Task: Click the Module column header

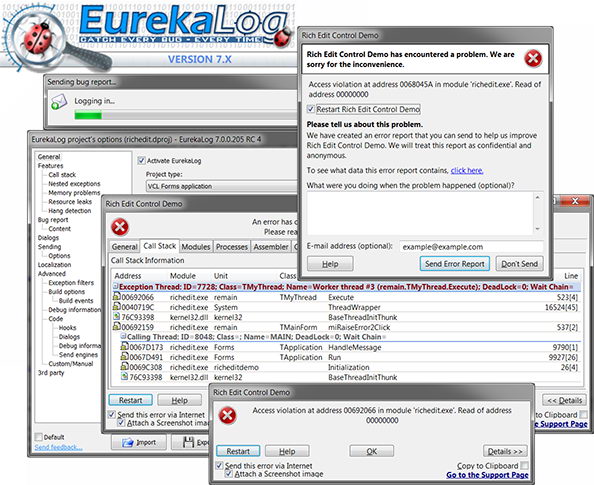Action: point(183,276)
